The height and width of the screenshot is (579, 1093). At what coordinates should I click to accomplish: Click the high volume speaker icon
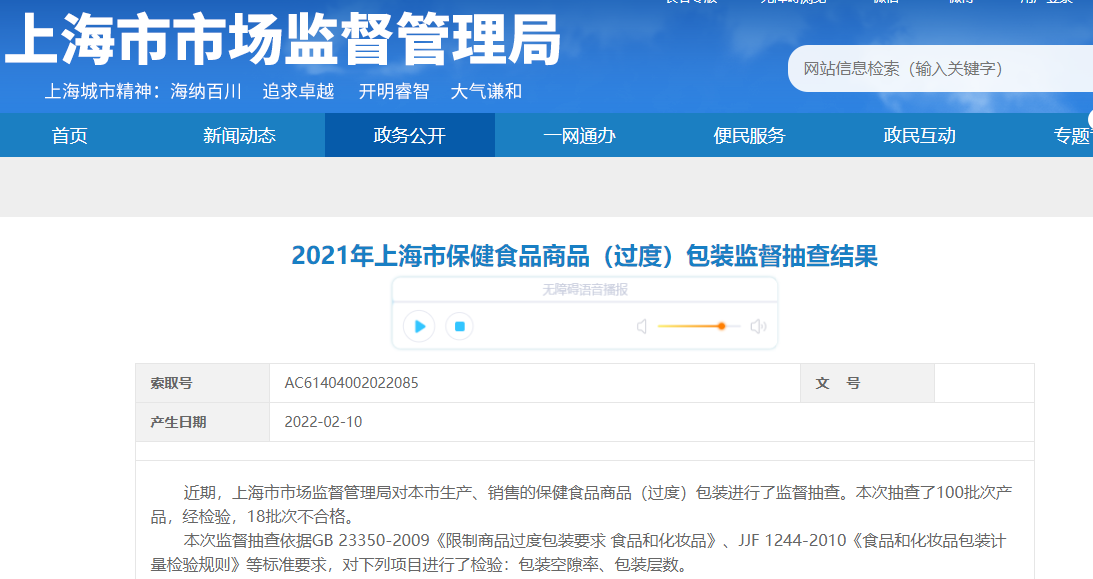point(758,326)
